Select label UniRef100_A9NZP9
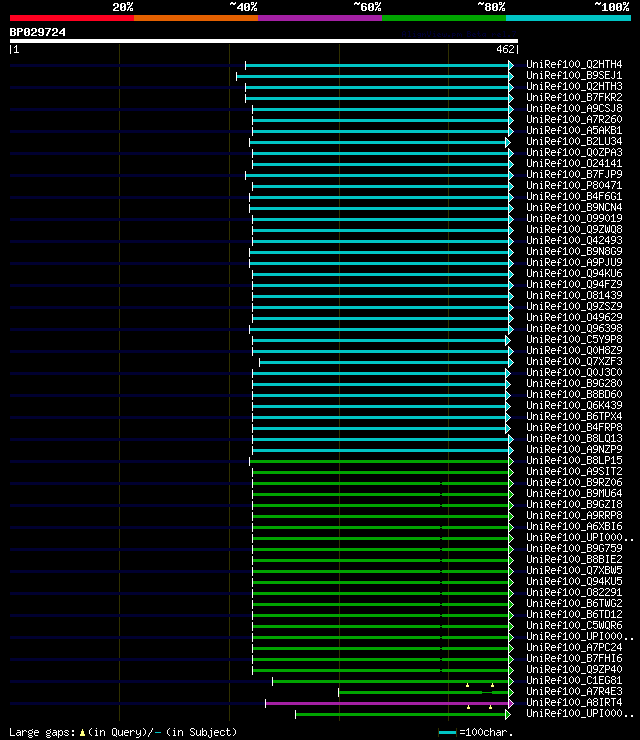 574,449
